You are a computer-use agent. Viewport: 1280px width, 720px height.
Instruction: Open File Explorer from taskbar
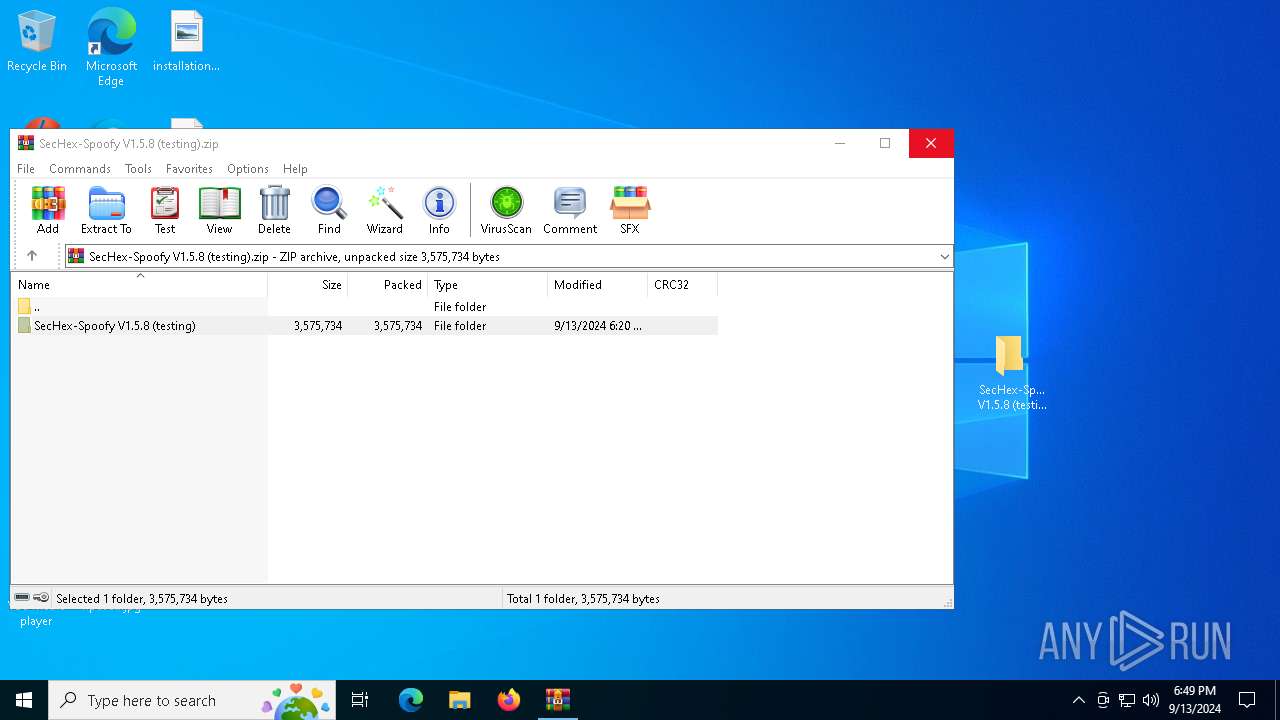tap(460, 700)
